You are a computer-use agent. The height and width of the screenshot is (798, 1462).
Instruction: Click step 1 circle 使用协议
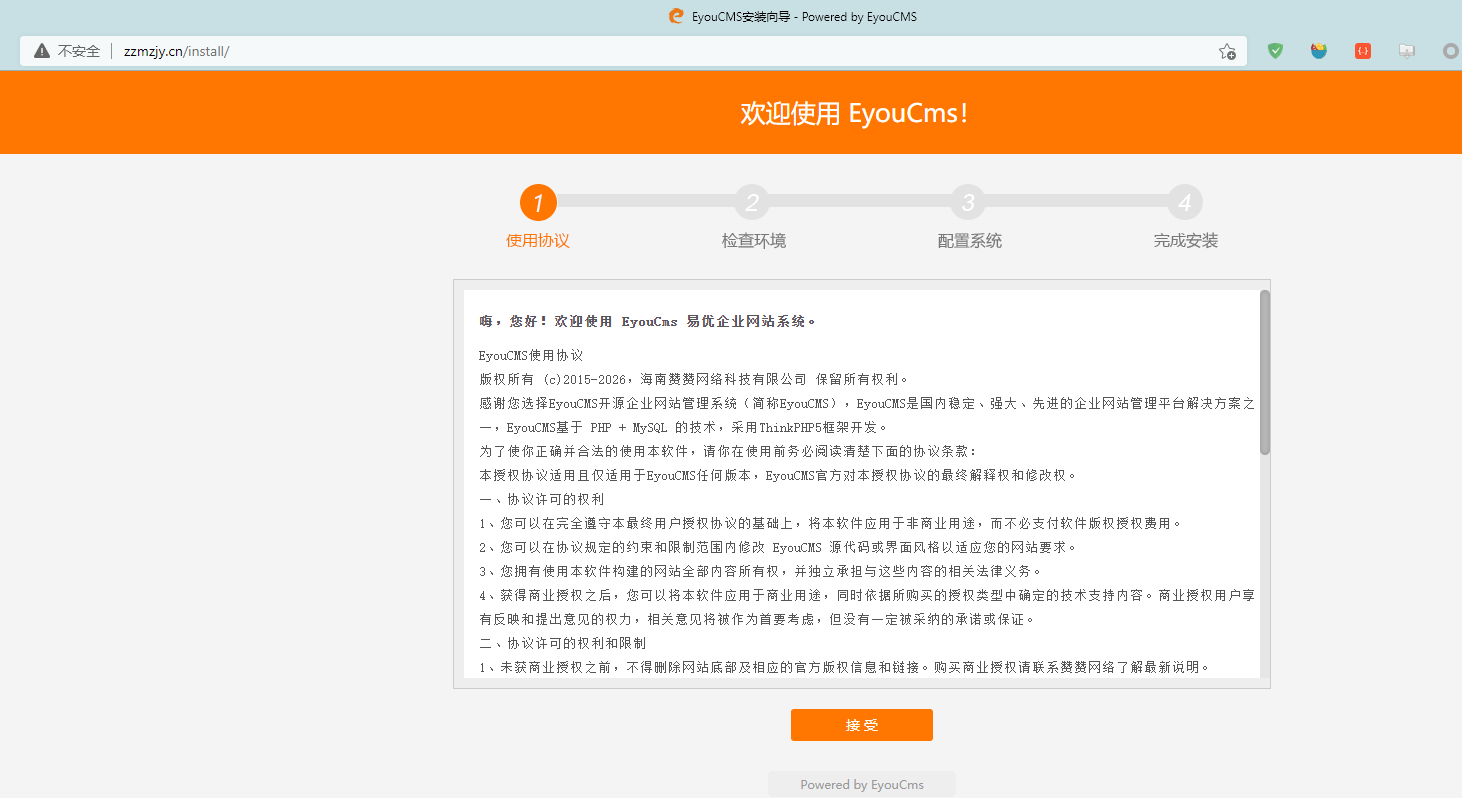[538, 203]
